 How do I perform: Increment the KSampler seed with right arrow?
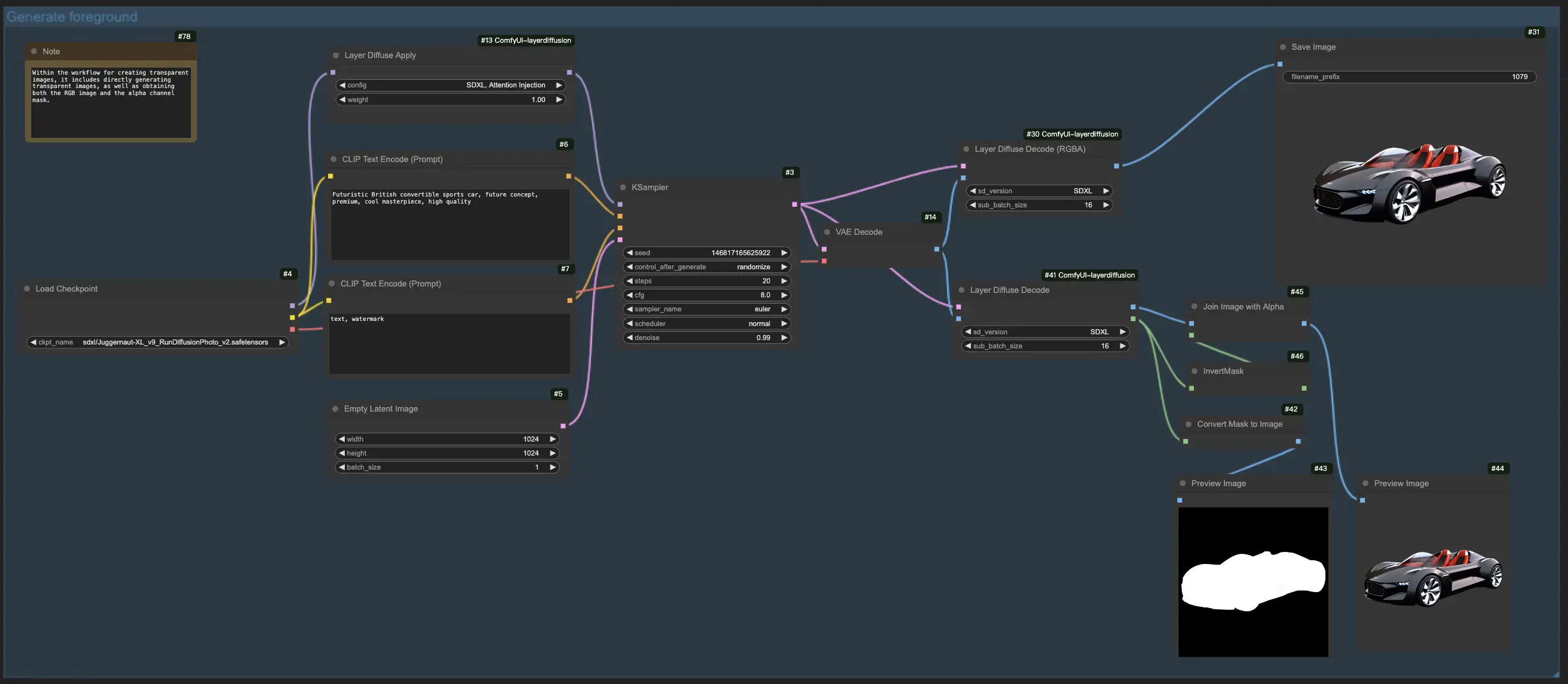coord(784,253)
